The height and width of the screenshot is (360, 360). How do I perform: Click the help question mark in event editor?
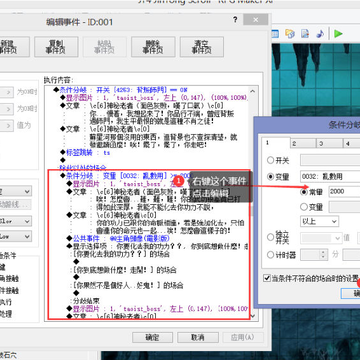click(235, 20)
